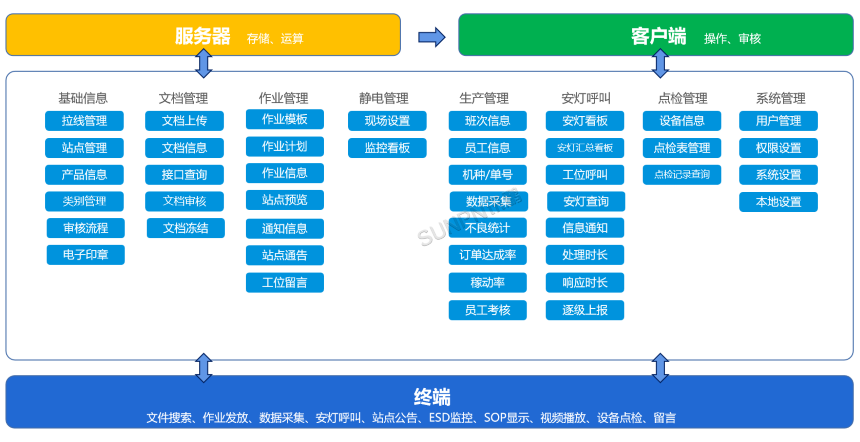This screenshot has height=442, width=860.
Task: Click 点检记录查询 button
Action: pyautogui.click(x=682, y=175)
